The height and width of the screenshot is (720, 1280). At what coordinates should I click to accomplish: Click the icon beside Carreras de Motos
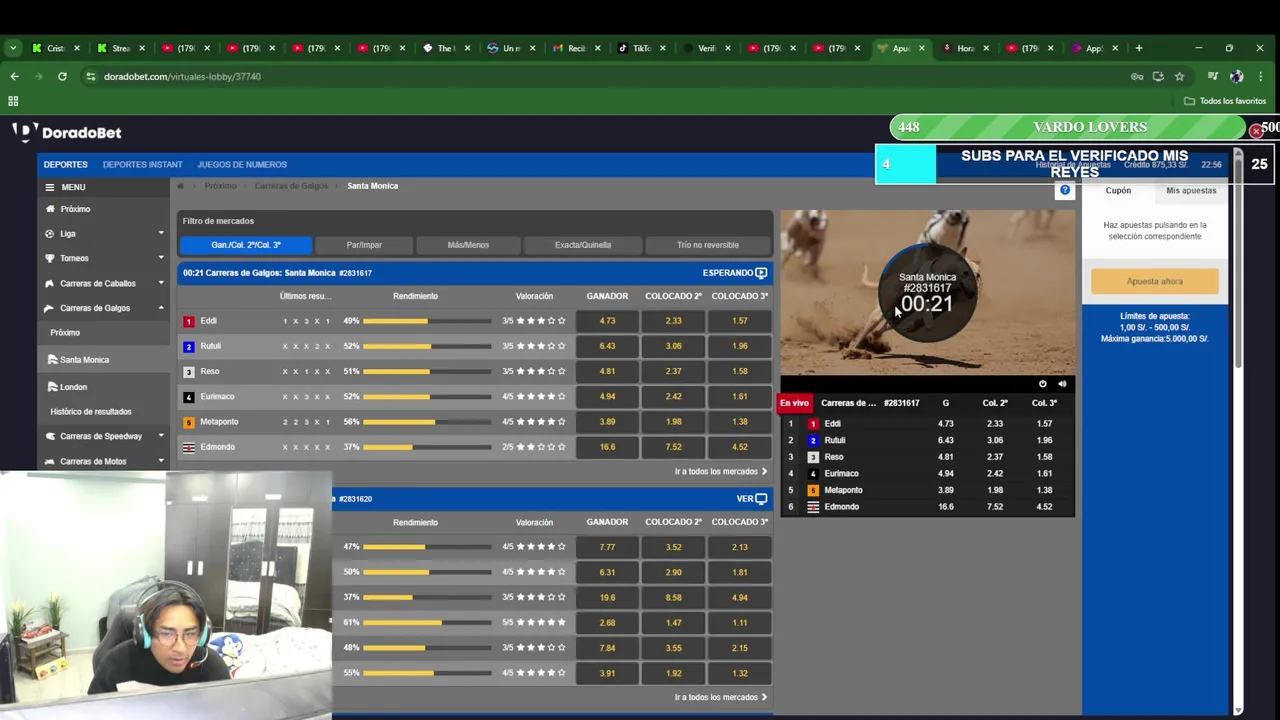(51, 461)
